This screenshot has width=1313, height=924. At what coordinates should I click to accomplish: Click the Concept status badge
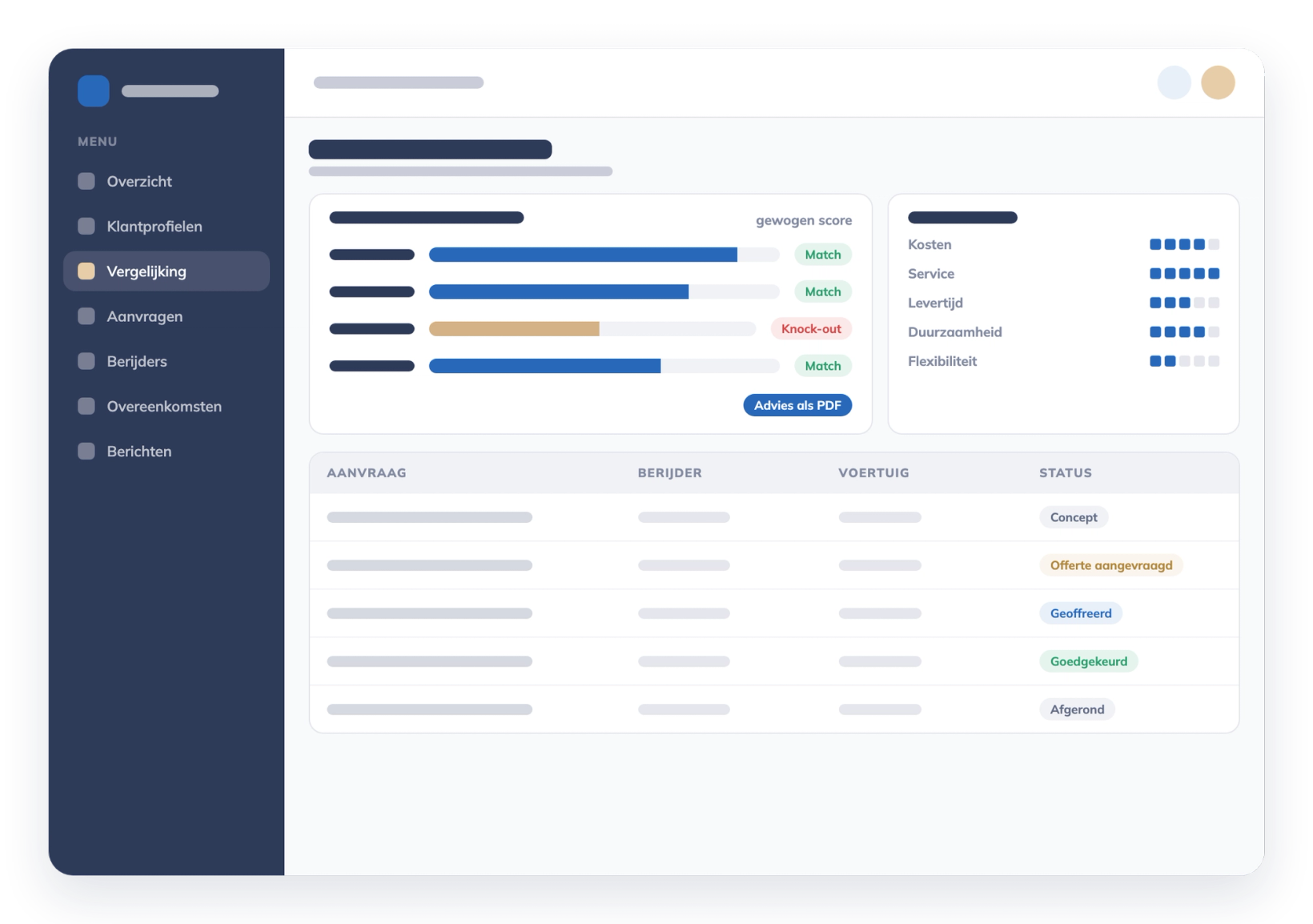click(x=1074, y=517)
